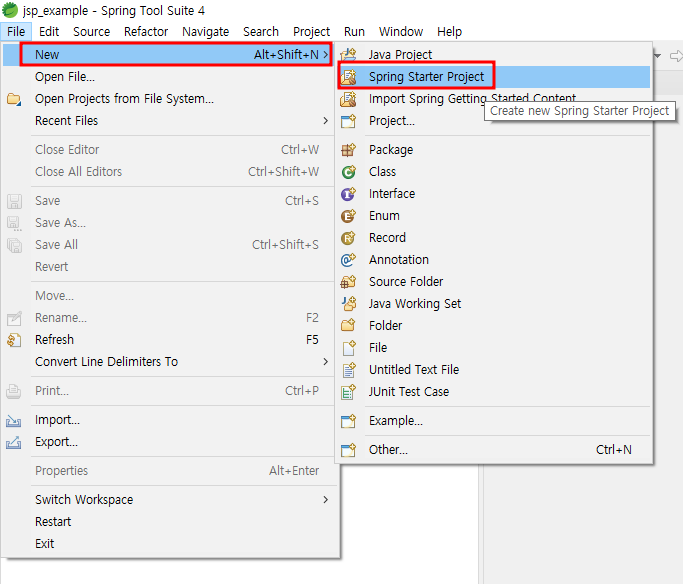683x584 pixels.
Task: Click the Java Project icon in New submenu
Action: (348, 54)
